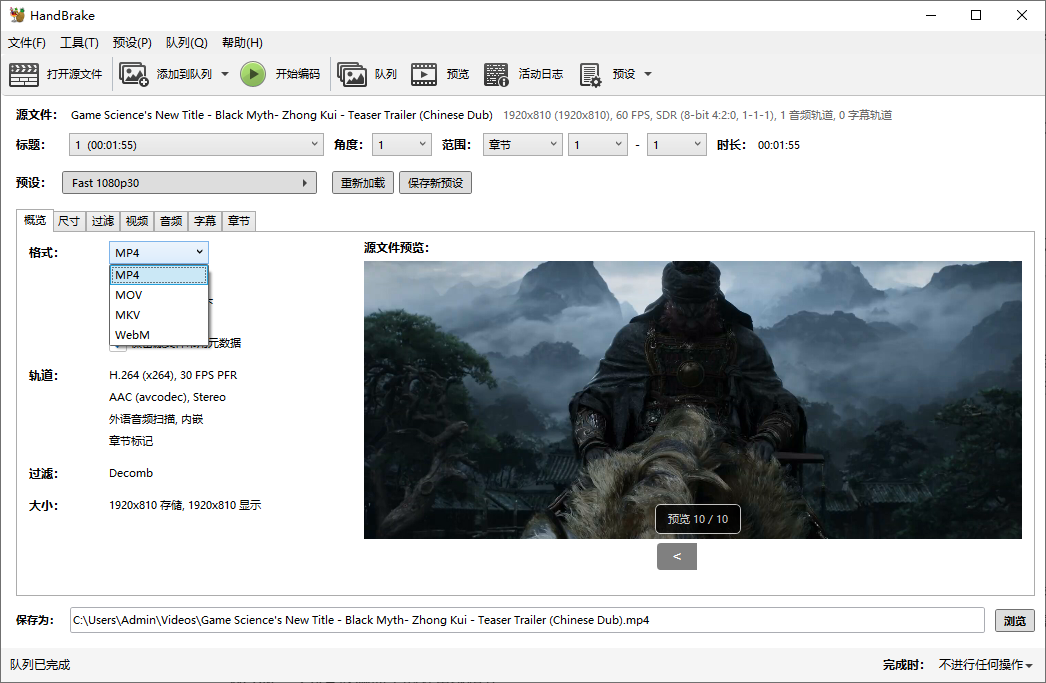Open the 文件(F) menu
Image resolution: width=1046 pixels, height=683 pixels.
27,43
